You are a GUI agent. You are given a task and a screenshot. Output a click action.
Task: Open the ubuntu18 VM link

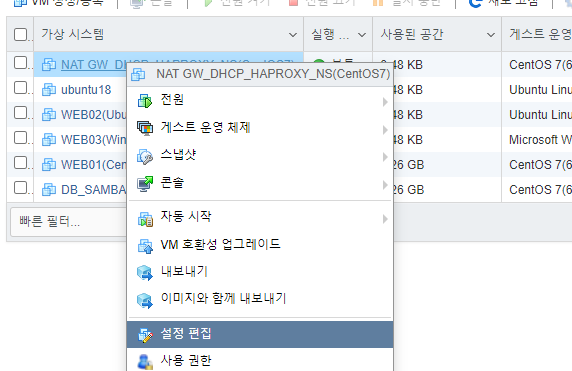(x=86, y=90)
